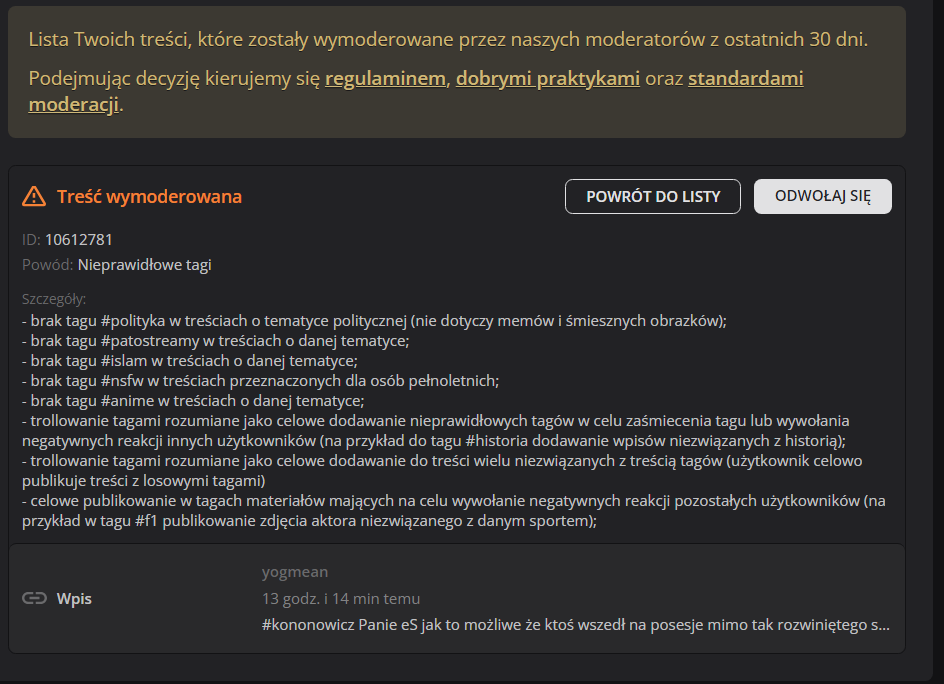Click the Lista Twoich treści banner sentence
Image resolution: width=944 pixels, height=684 pixels.
pyautogui.click(x=447, y=40)
